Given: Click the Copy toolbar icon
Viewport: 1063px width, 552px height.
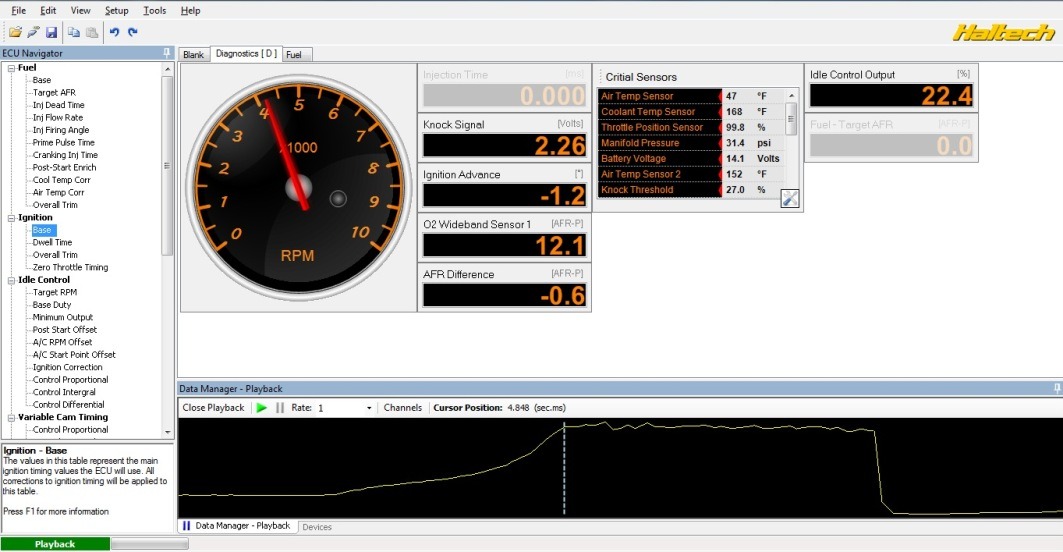Looking at the screenshot, I should point(74,32).
